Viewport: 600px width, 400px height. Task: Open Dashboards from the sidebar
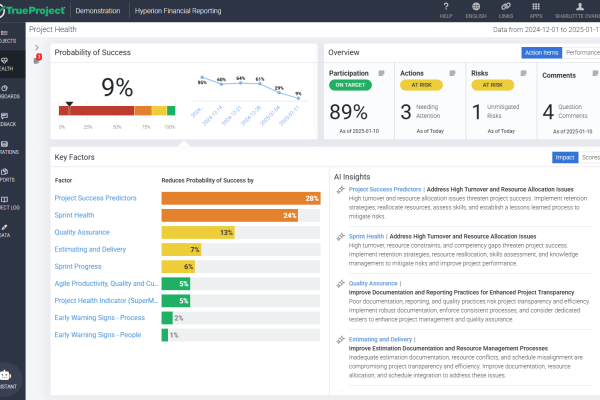click(x=9, y=92)
